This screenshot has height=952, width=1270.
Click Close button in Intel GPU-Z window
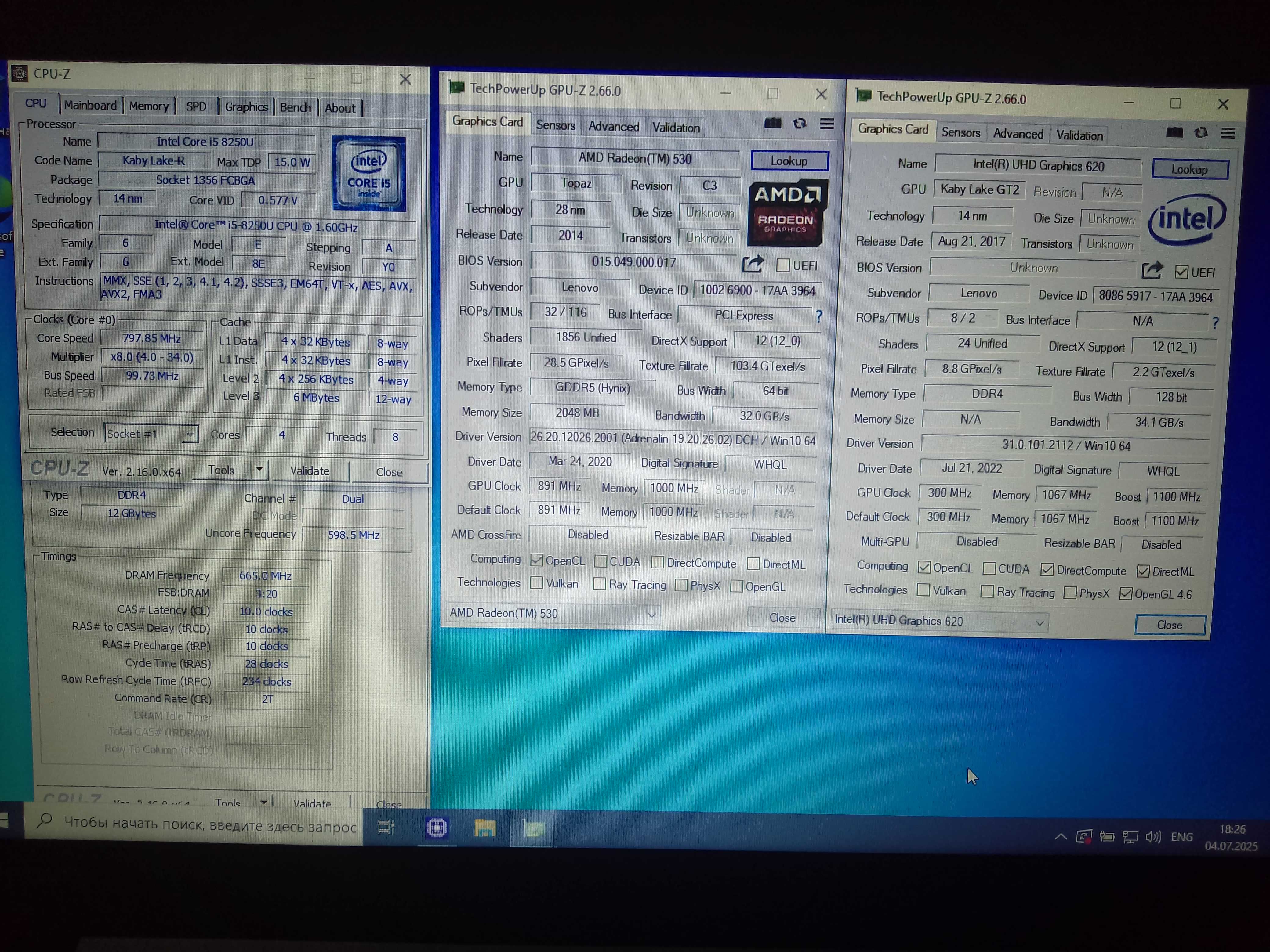pos(1170,625)
